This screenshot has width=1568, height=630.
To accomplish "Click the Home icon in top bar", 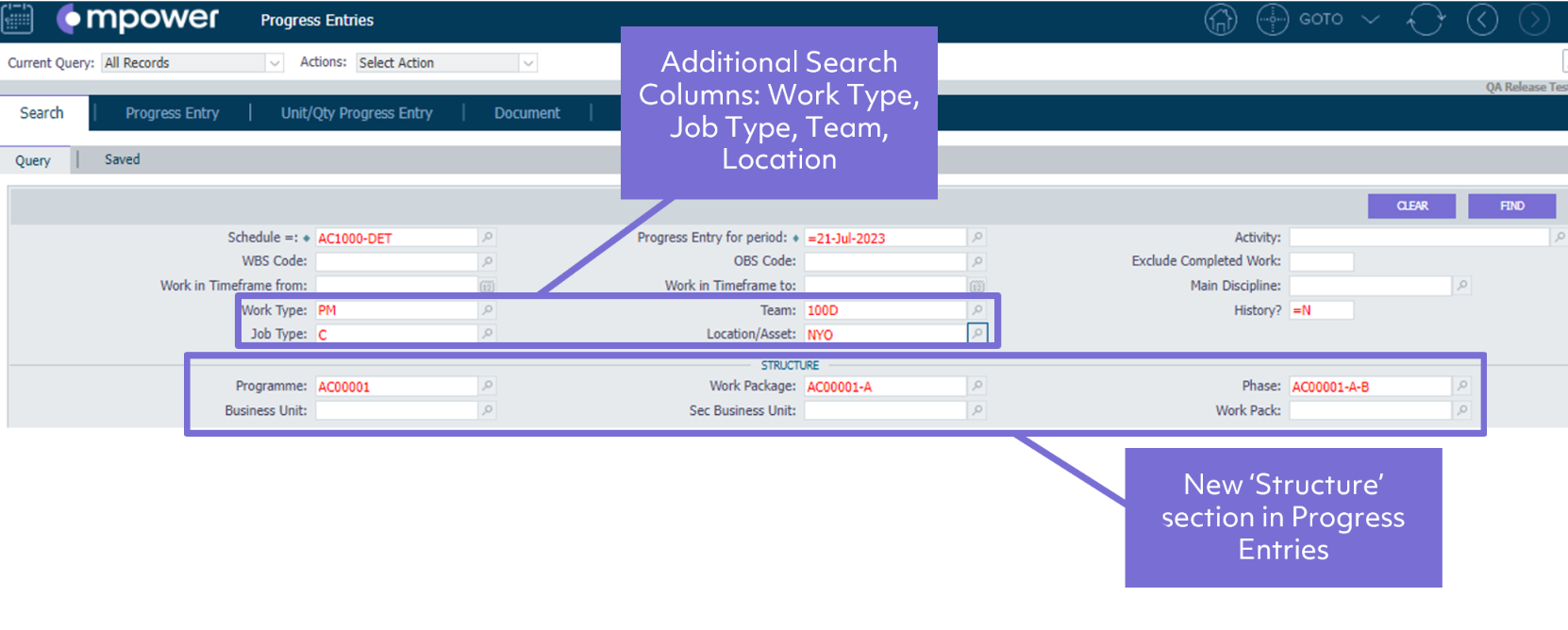I will click(x=1220, y=20).
